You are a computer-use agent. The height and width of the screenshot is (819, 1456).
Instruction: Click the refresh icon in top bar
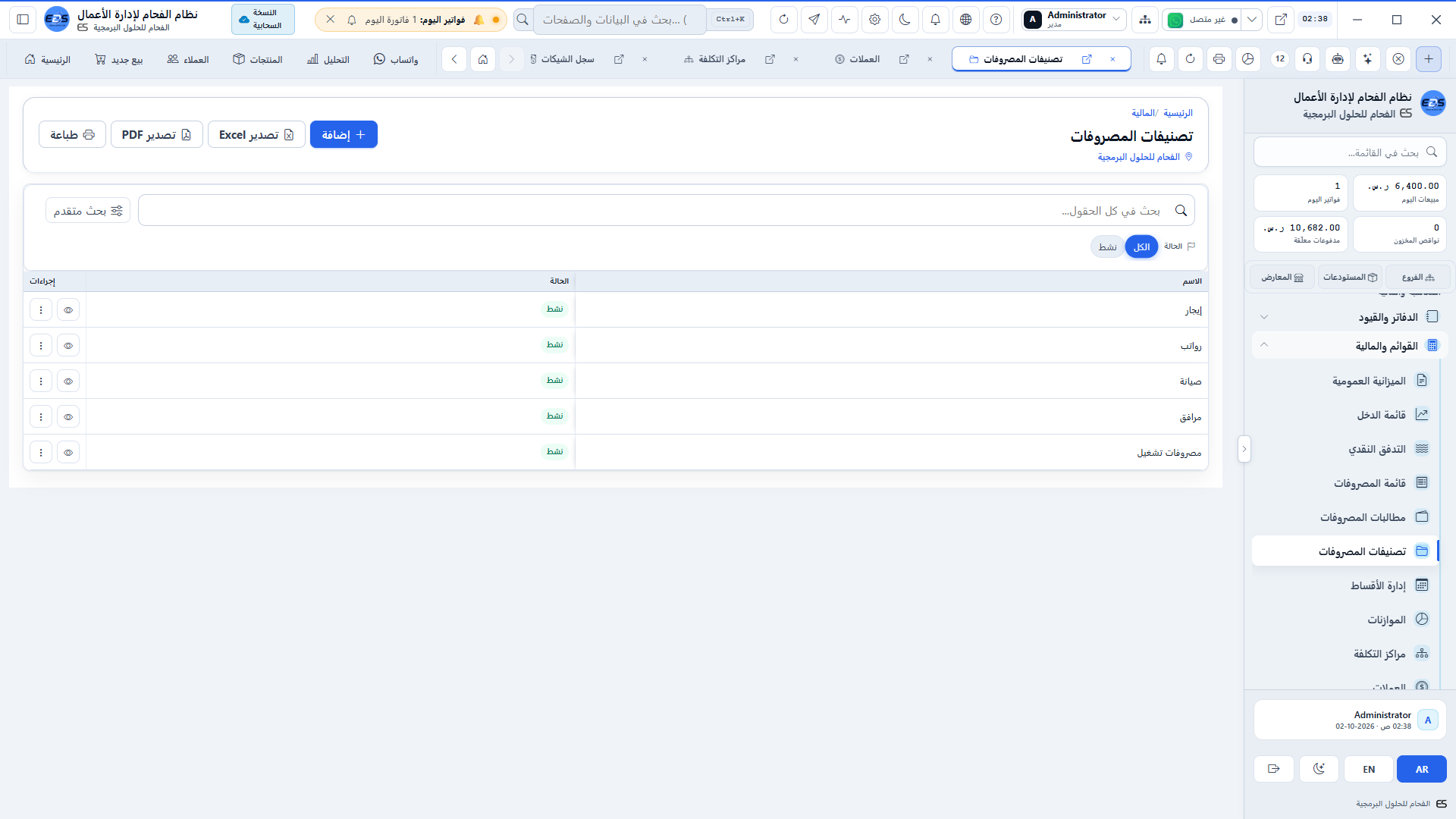tap(783, 20)
